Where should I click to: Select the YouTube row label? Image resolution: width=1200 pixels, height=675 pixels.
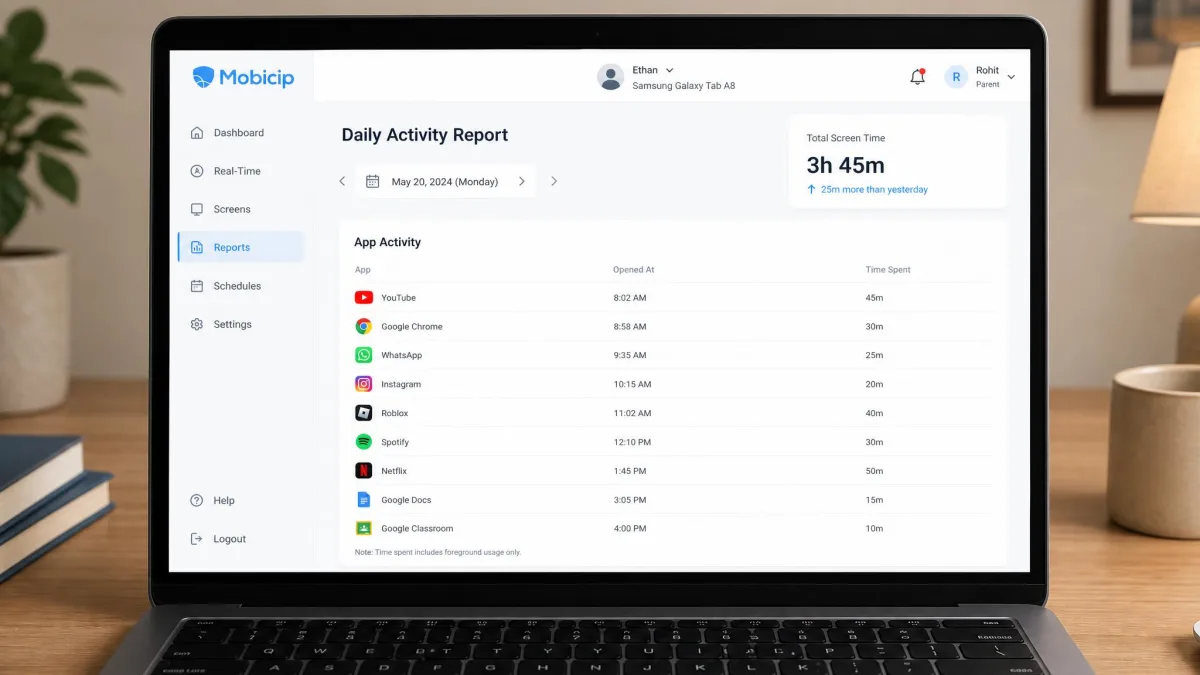(398, 298)
